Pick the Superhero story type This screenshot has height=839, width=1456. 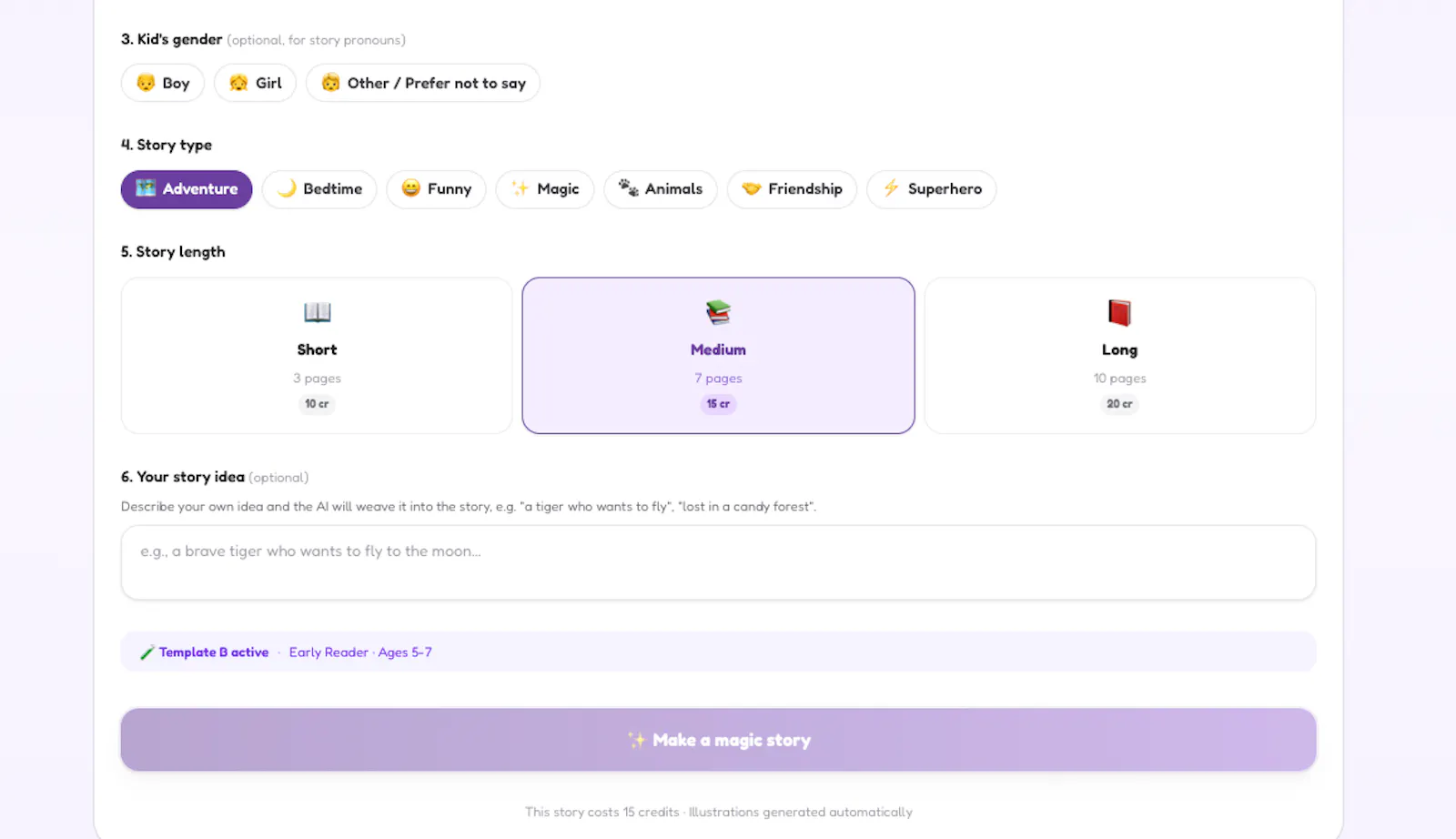[932, 189]
